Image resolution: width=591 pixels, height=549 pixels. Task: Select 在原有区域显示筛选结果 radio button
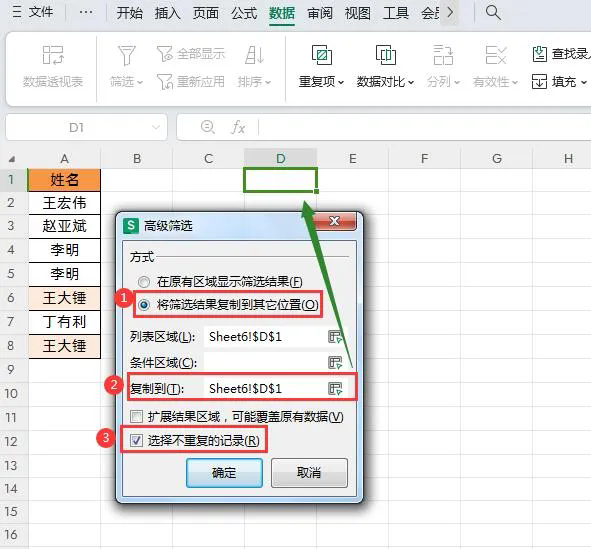(x=144, y=281)
